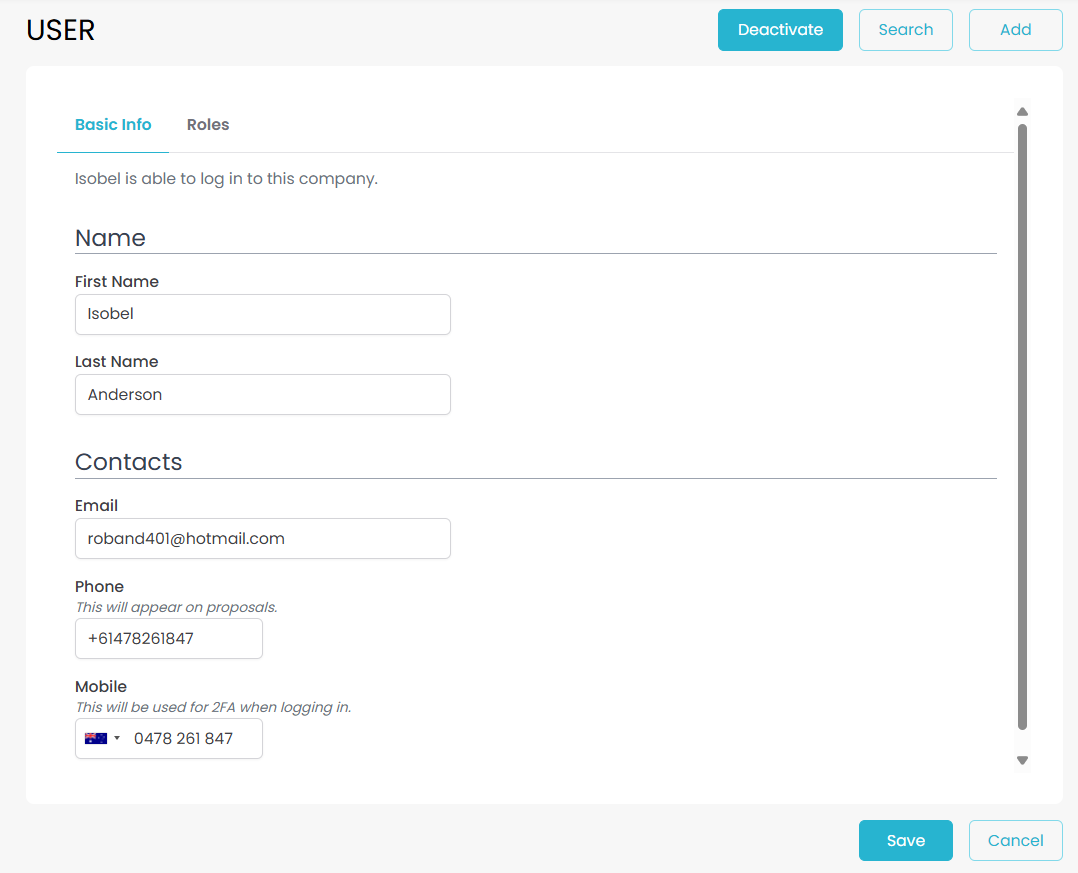This screenshot has height=873, width=1078.
Task: Click the Australian flag icon in Mobile field
Action: point(95,739)
